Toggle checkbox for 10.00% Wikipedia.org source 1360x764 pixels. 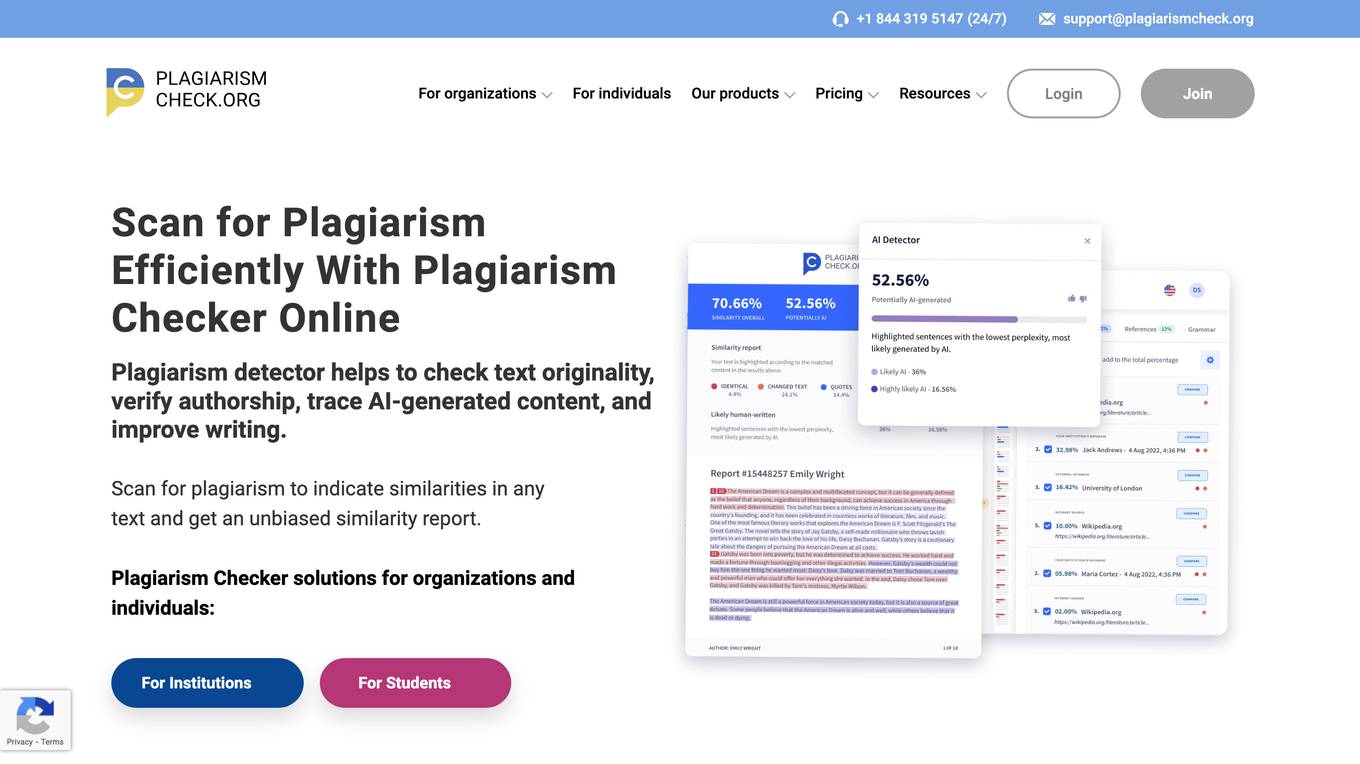1047,526
